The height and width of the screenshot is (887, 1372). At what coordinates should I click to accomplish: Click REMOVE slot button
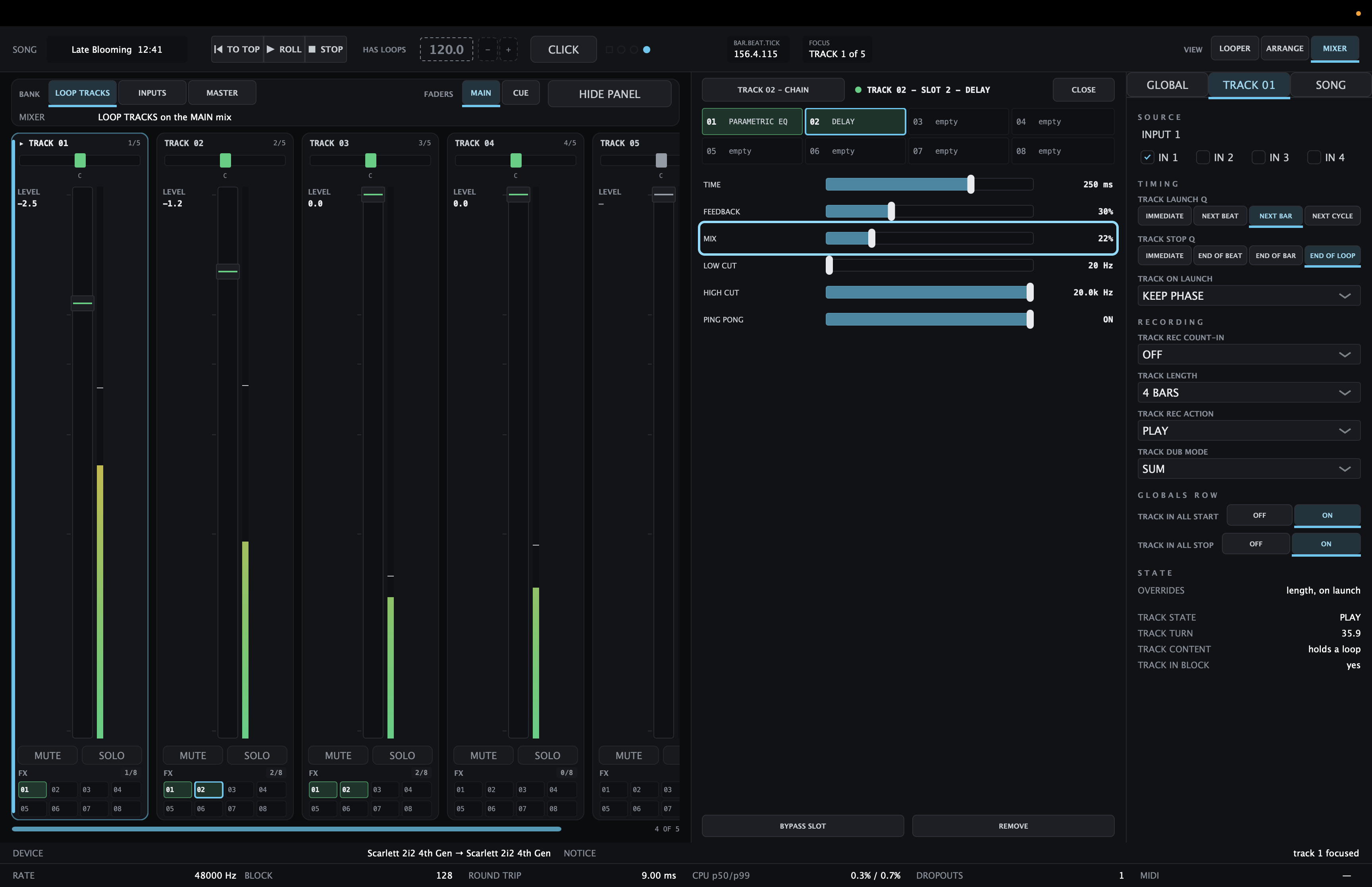tap(1013, 826)
